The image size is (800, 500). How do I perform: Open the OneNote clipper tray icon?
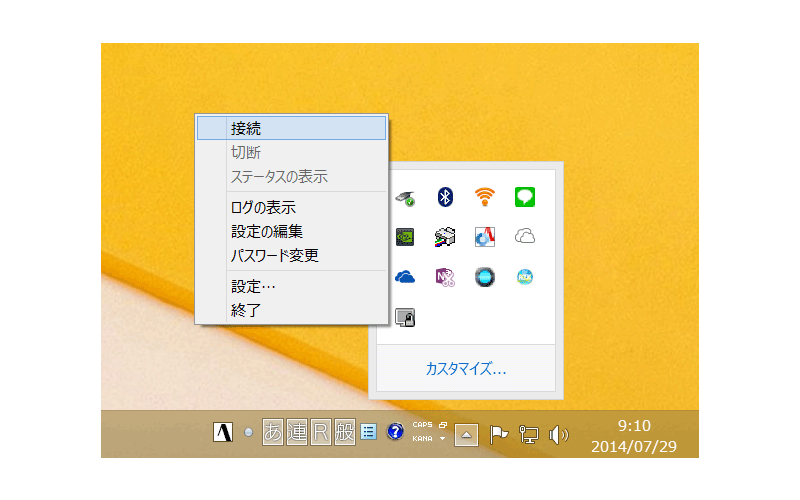[446, 277]
